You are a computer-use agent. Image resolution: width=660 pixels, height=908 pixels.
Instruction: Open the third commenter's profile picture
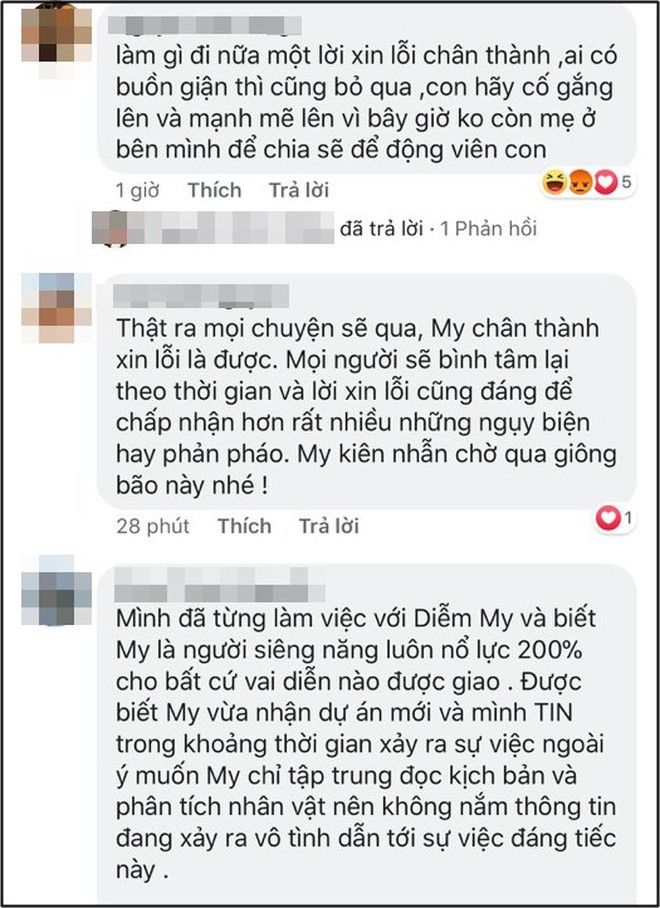point(56,590)
